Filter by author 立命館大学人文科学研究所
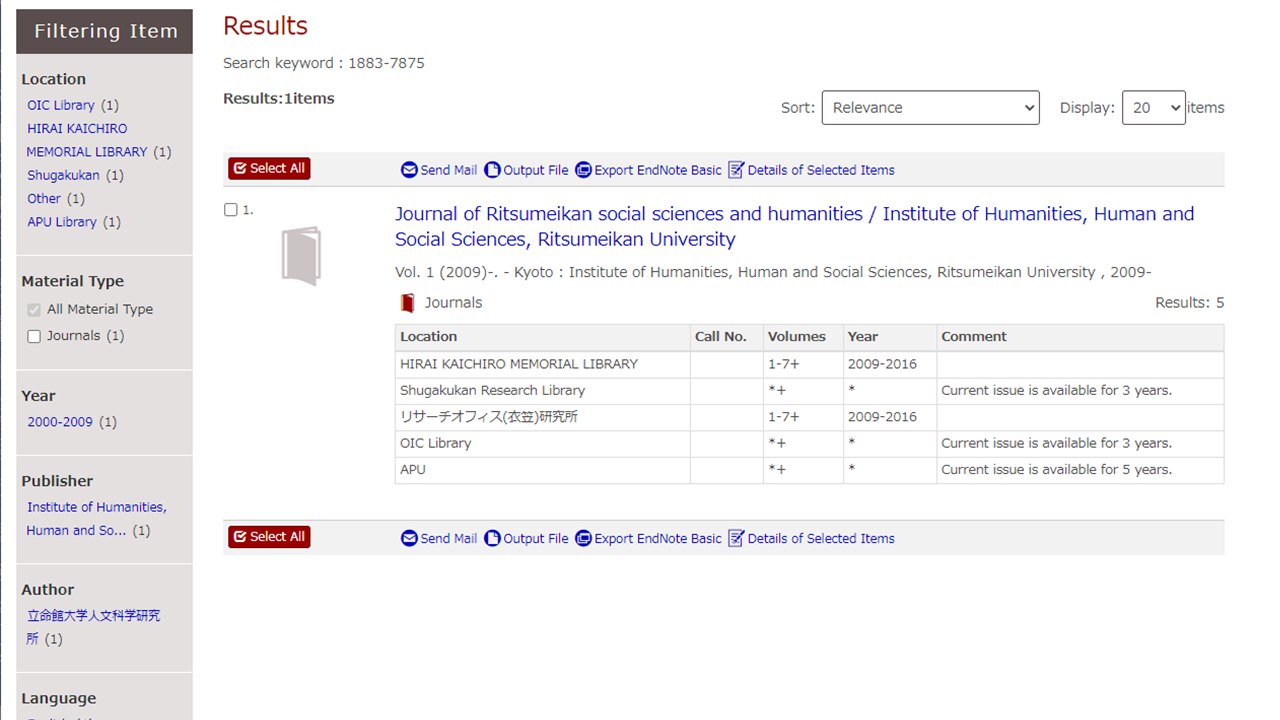 click(x=93, y=627)
